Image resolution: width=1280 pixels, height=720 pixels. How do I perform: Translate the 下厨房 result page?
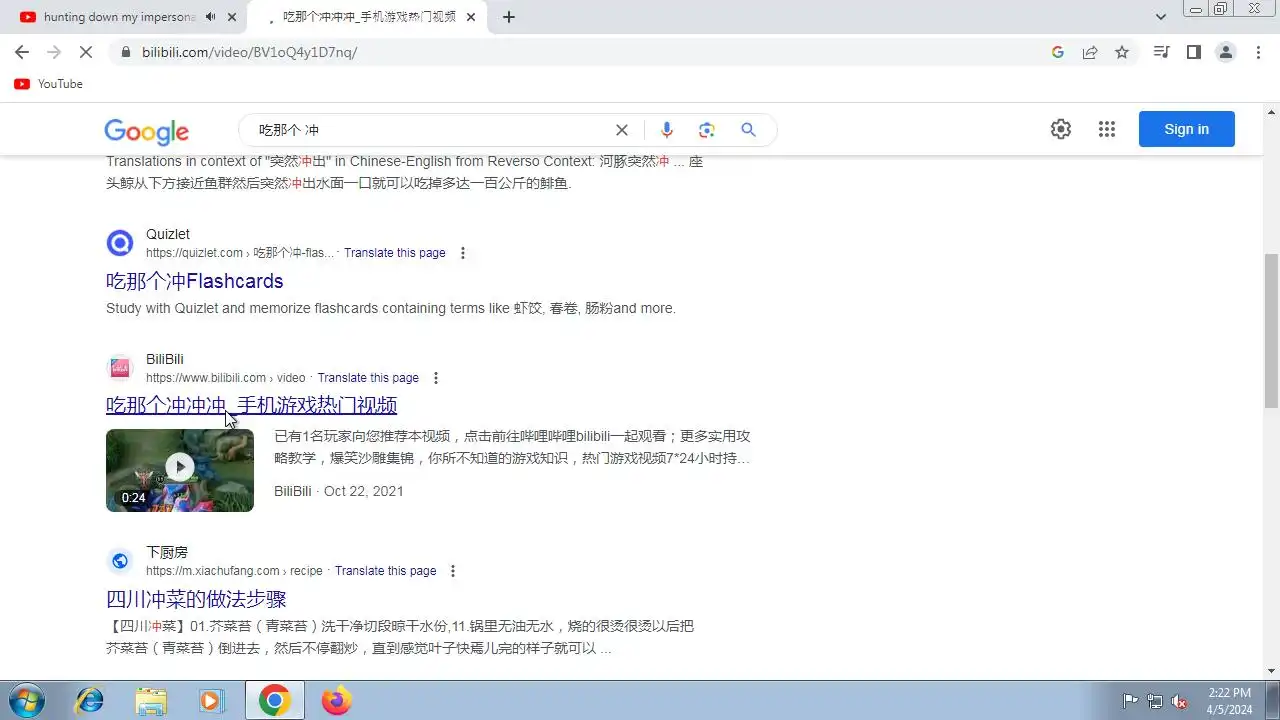click(x=386, y=571)
